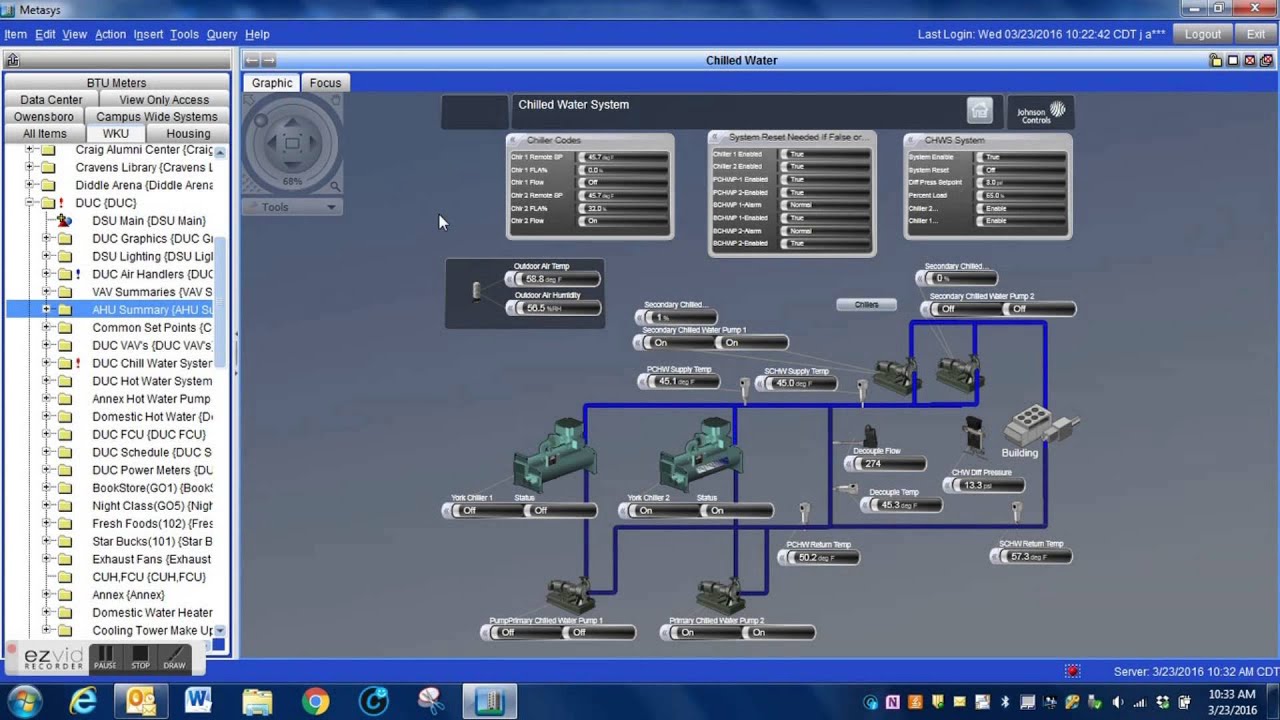Expand Diddle Arena tree node
This screenshot has width=1280, height=720.
pos(29,185)
